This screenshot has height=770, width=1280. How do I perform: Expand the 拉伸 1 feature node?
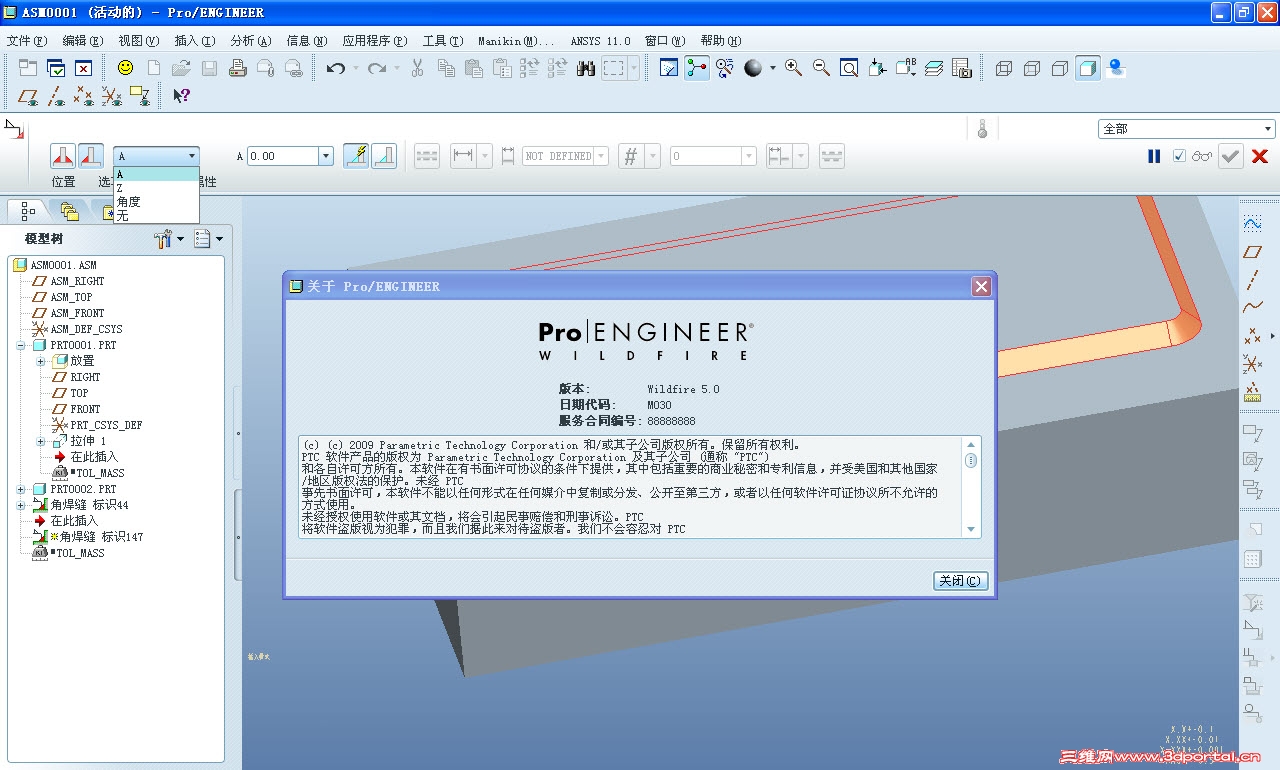pyautogui.click(x=41, y=441)
